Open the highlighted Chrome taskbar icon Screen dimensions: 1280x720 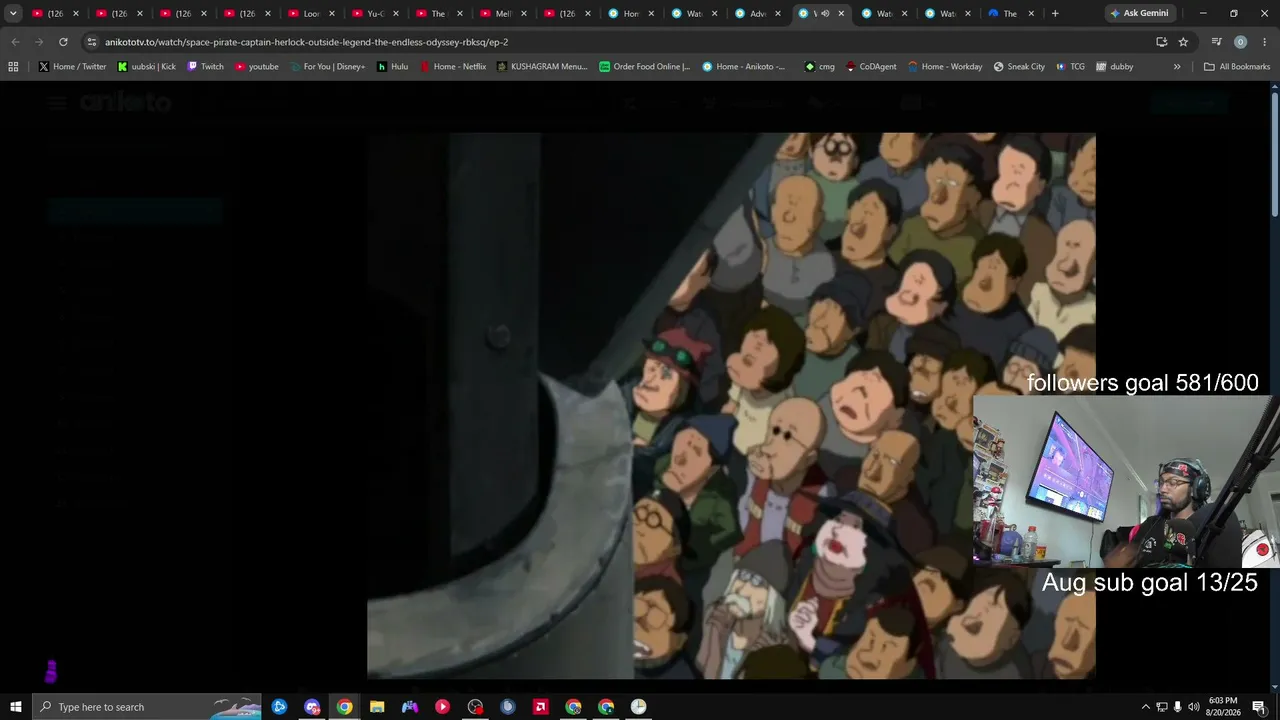(x=344, y=707)
